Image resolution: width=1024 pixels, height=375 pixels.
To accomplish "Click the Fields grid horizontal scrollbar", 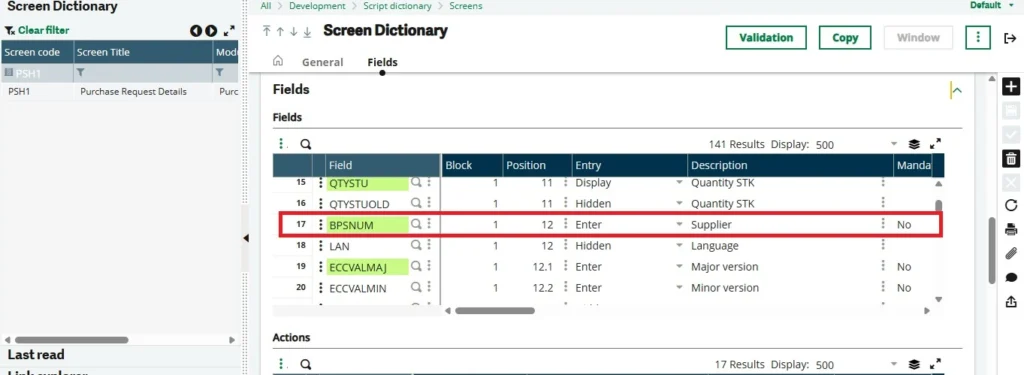I will 494,310.
